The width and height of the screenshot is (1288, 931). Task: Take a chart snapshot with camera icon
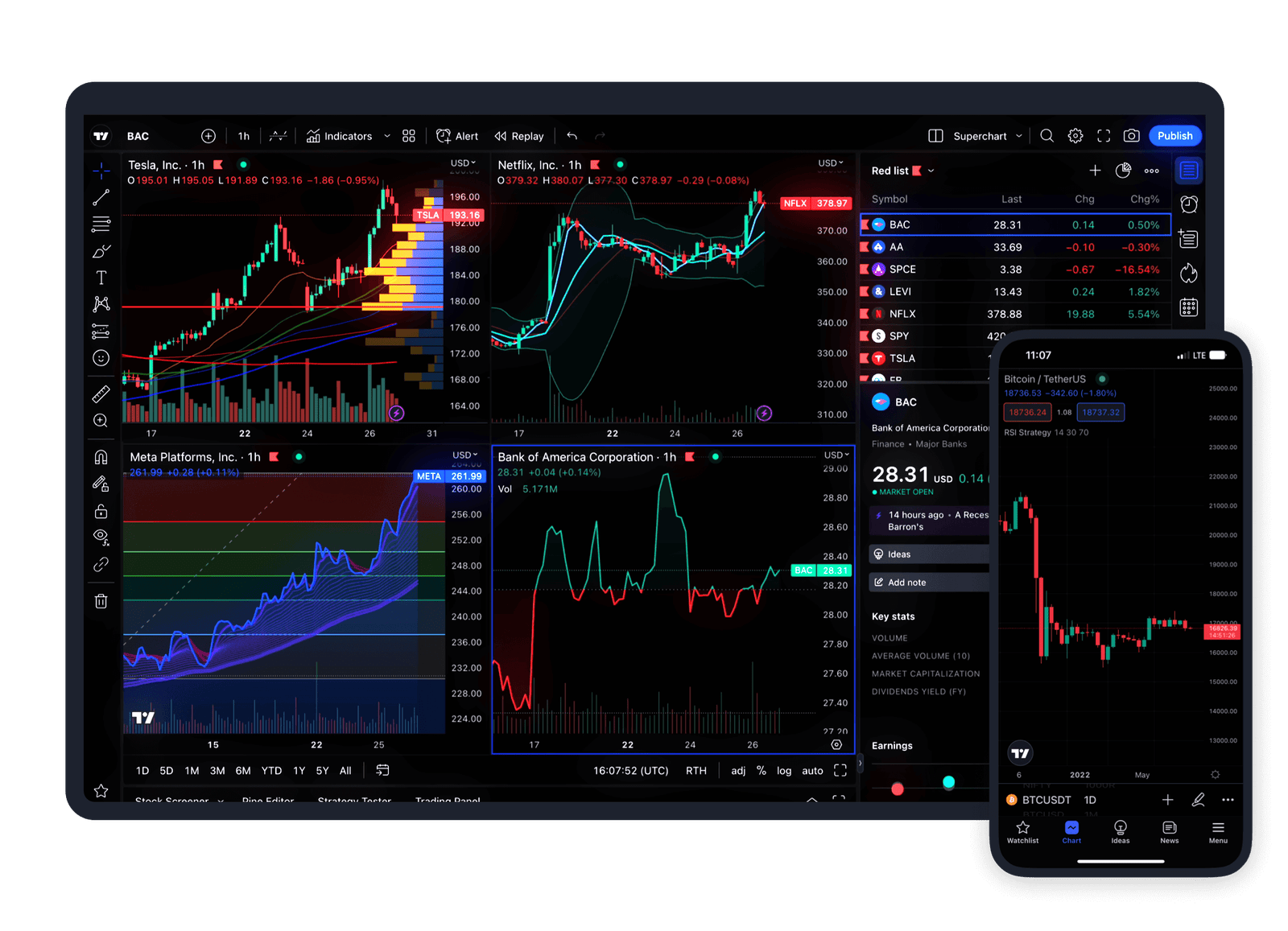click(x=1131, y=135)
